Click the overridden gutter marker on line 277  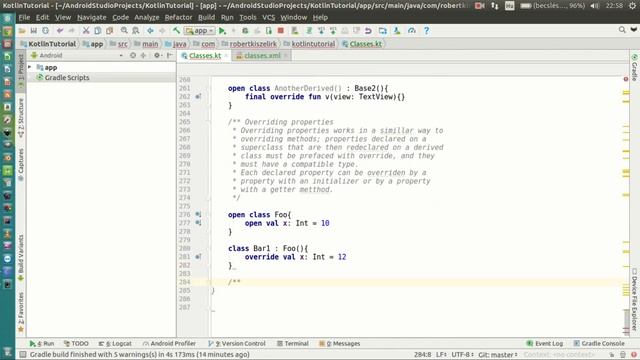pyautogui.click(x=198, y=223)
